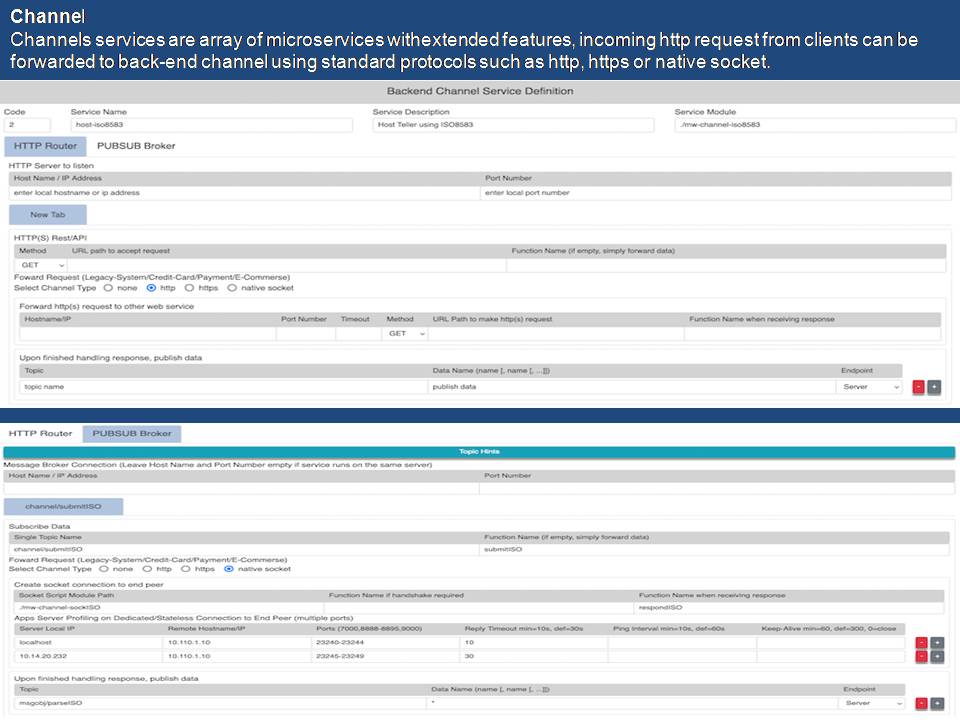
Task: Click plus button on the 10.14.20.232 row
Action: tap(937, 657)
